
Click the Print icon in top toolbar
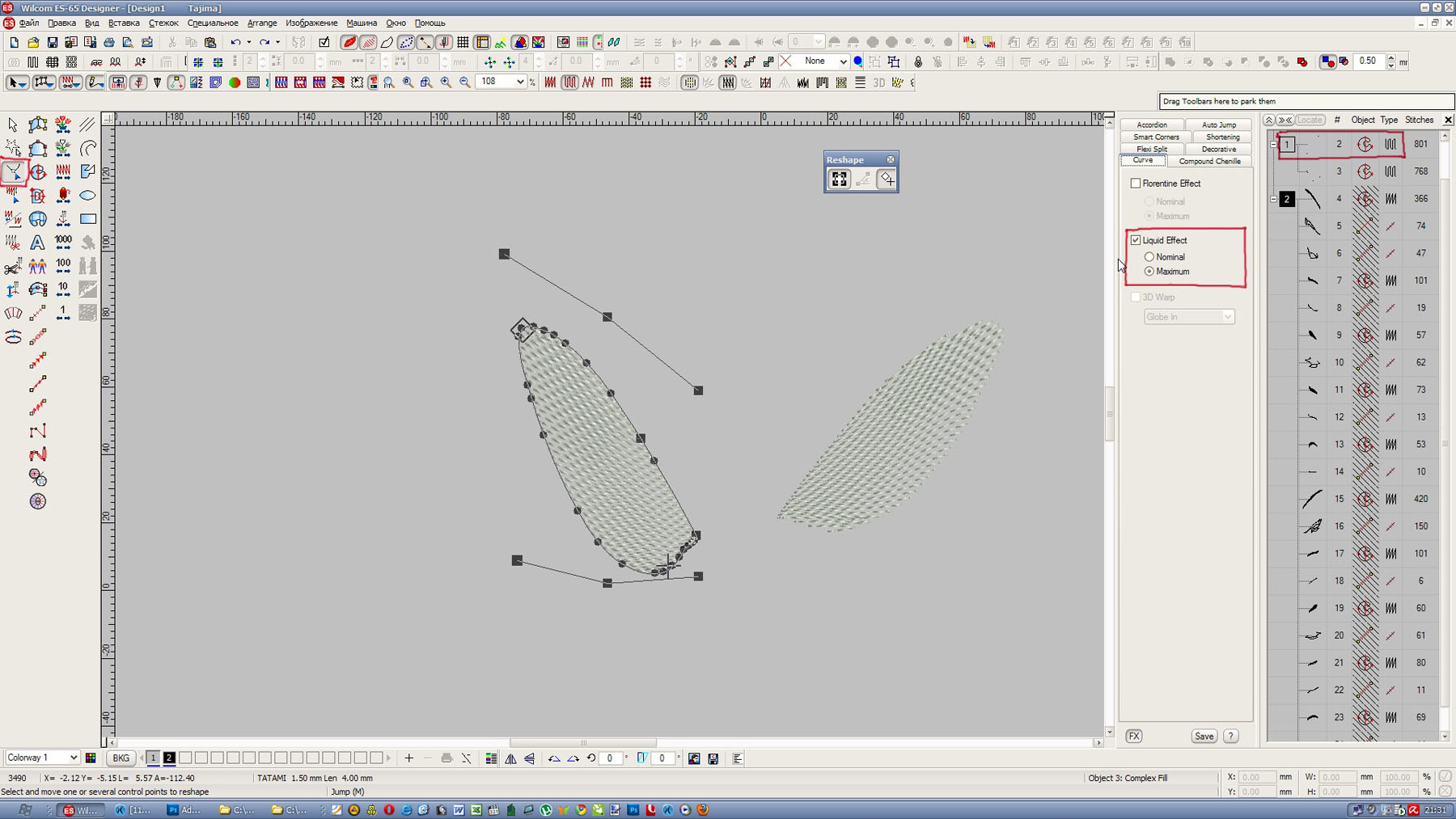109,42
